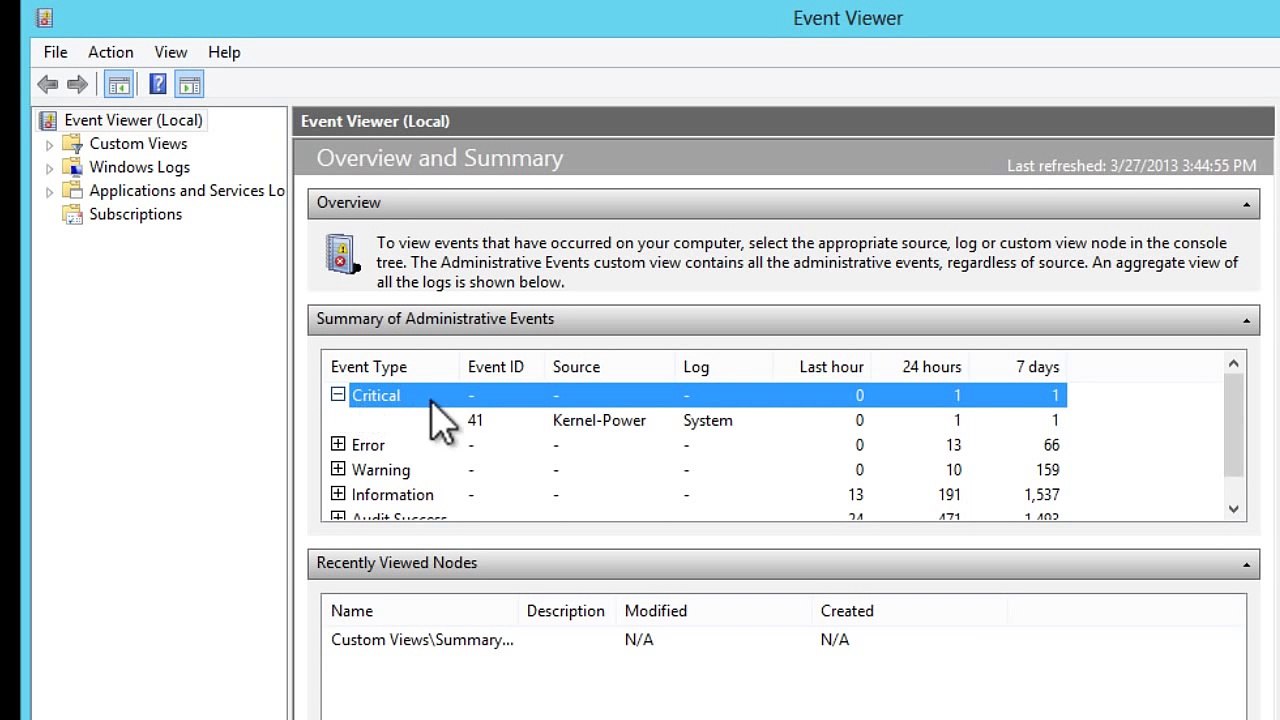Select the Custom Views\Summary... recent node
Image resolution: width=1280 pixels, height=720 pixels.
click(x=422, y=640)
